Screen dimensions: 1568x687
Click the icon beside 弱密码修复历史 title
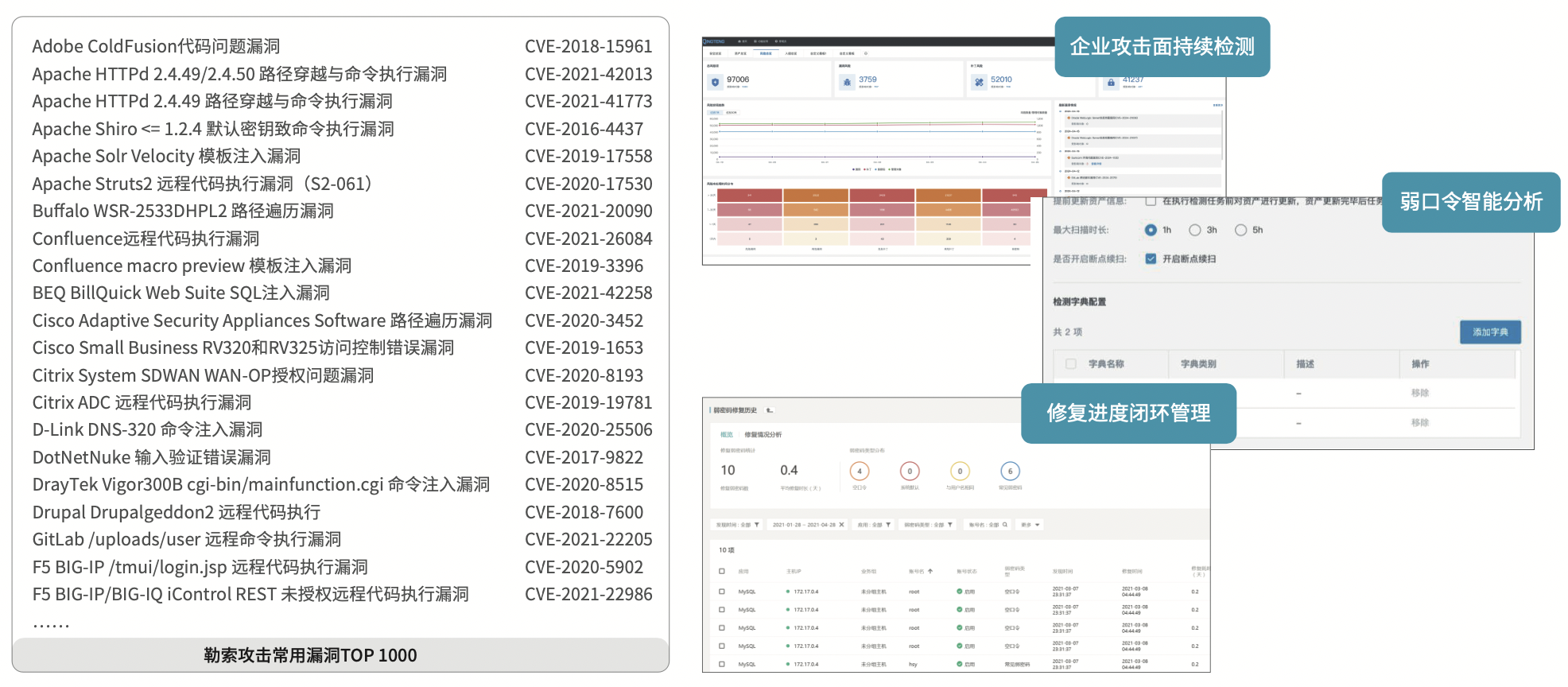pyautogui.click(x=769, y=410)
